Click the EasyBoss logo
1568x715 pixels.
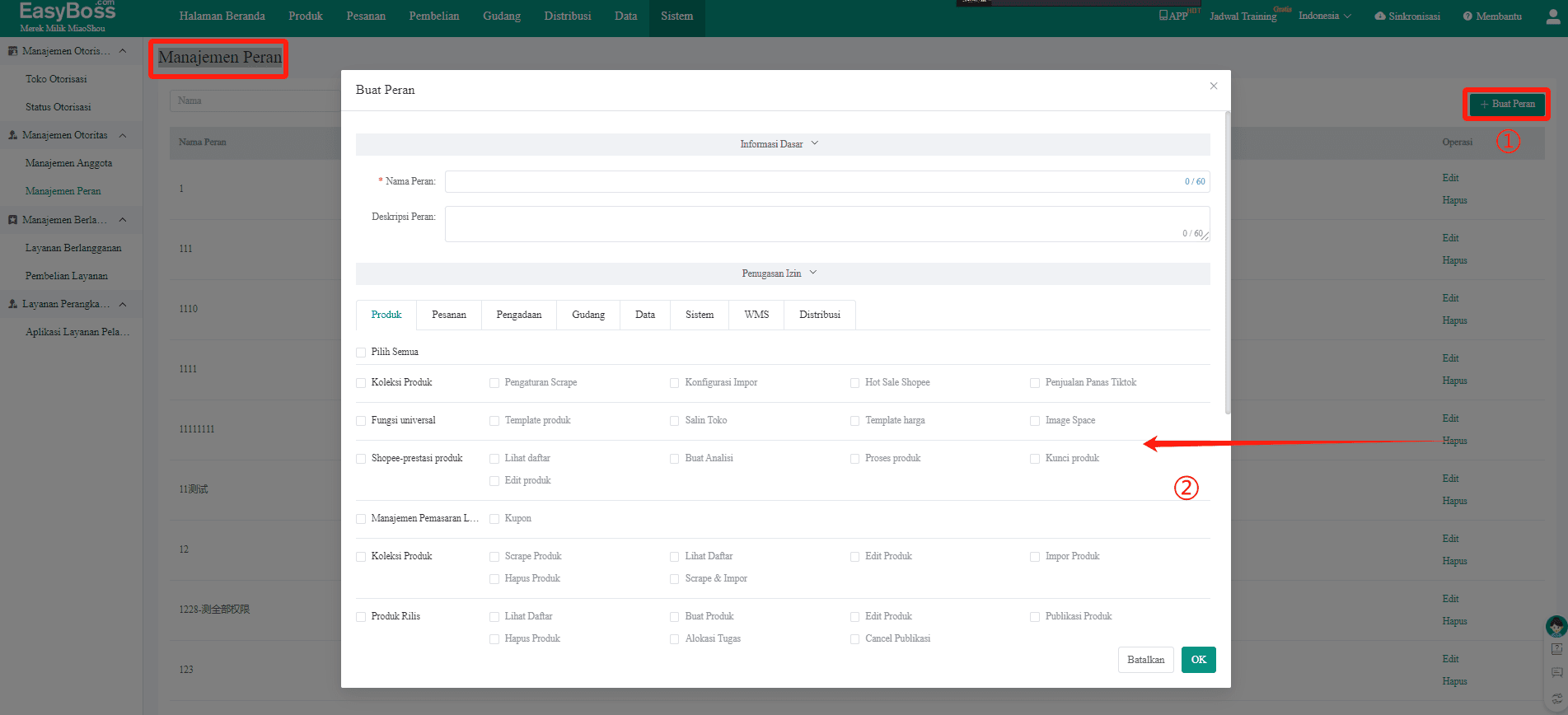point(68,16)
